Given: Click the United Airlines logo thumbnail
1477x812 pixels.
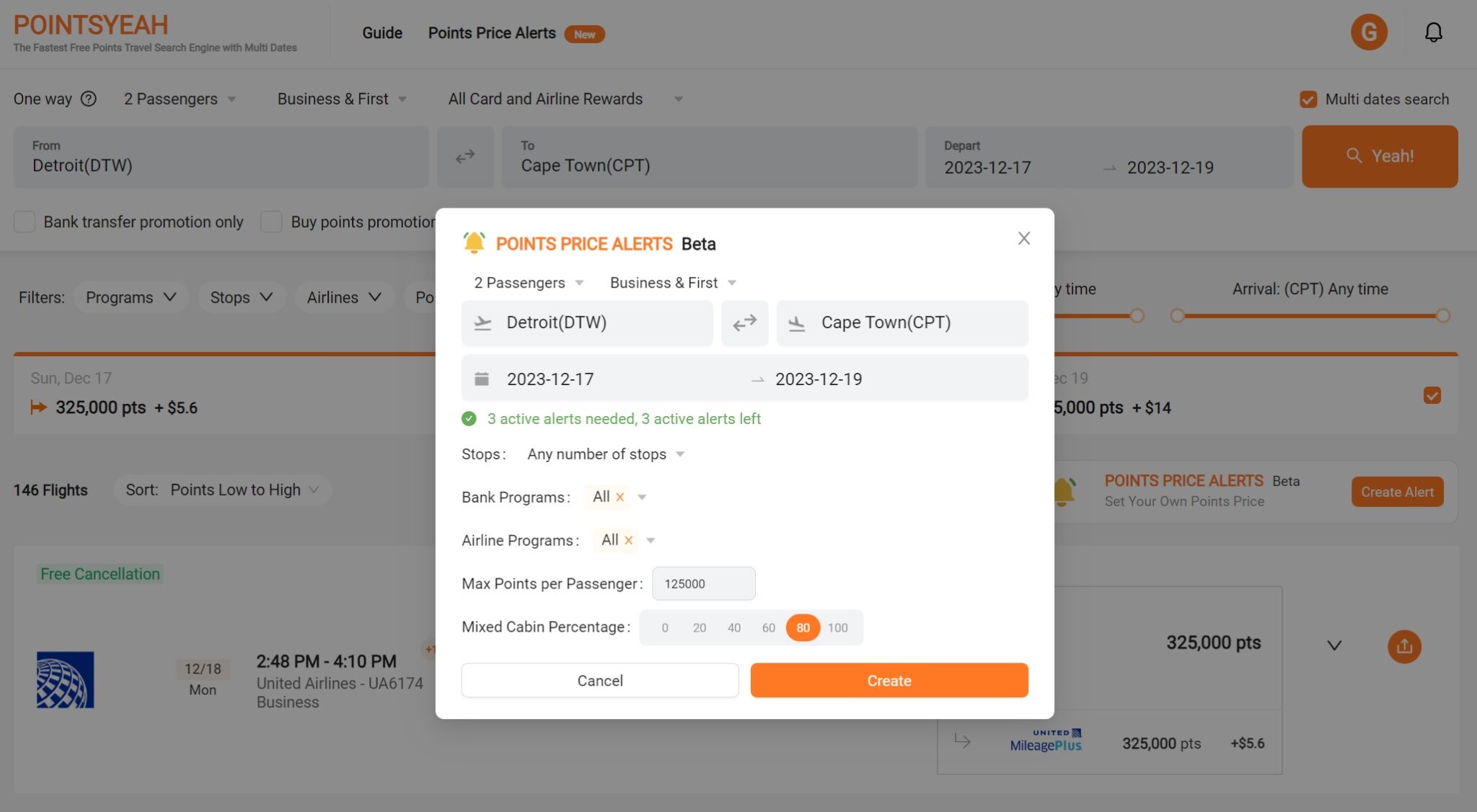Looking at the screenshot, I should [64, 679].
